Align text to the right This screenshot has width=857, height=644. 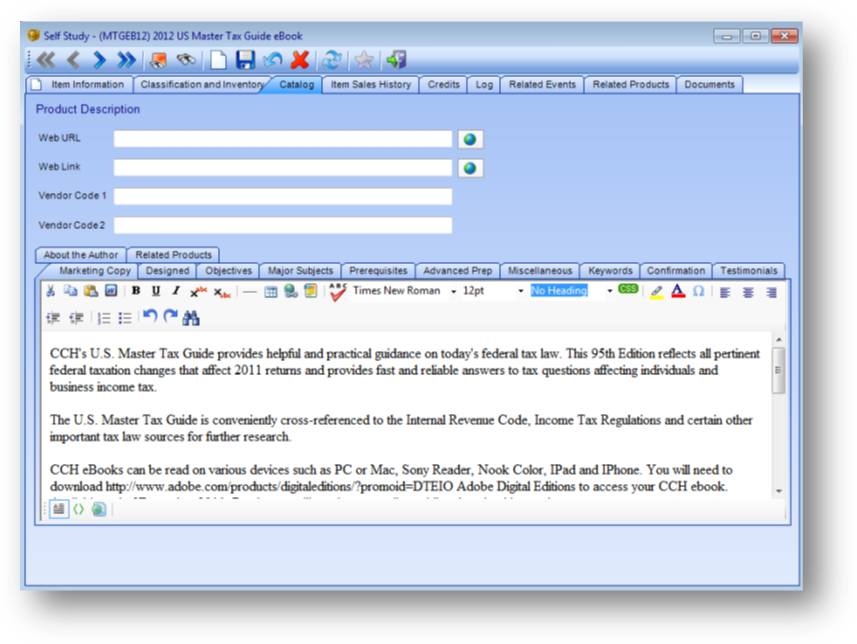(771, 292)
